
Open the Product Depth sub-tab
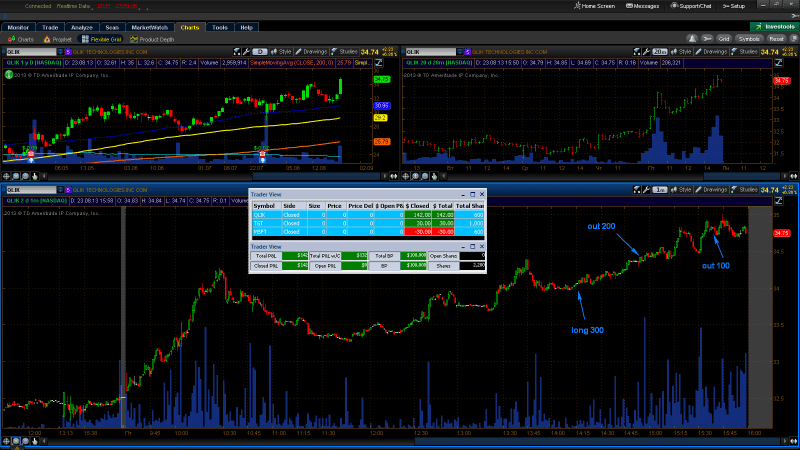click(152, 39)
